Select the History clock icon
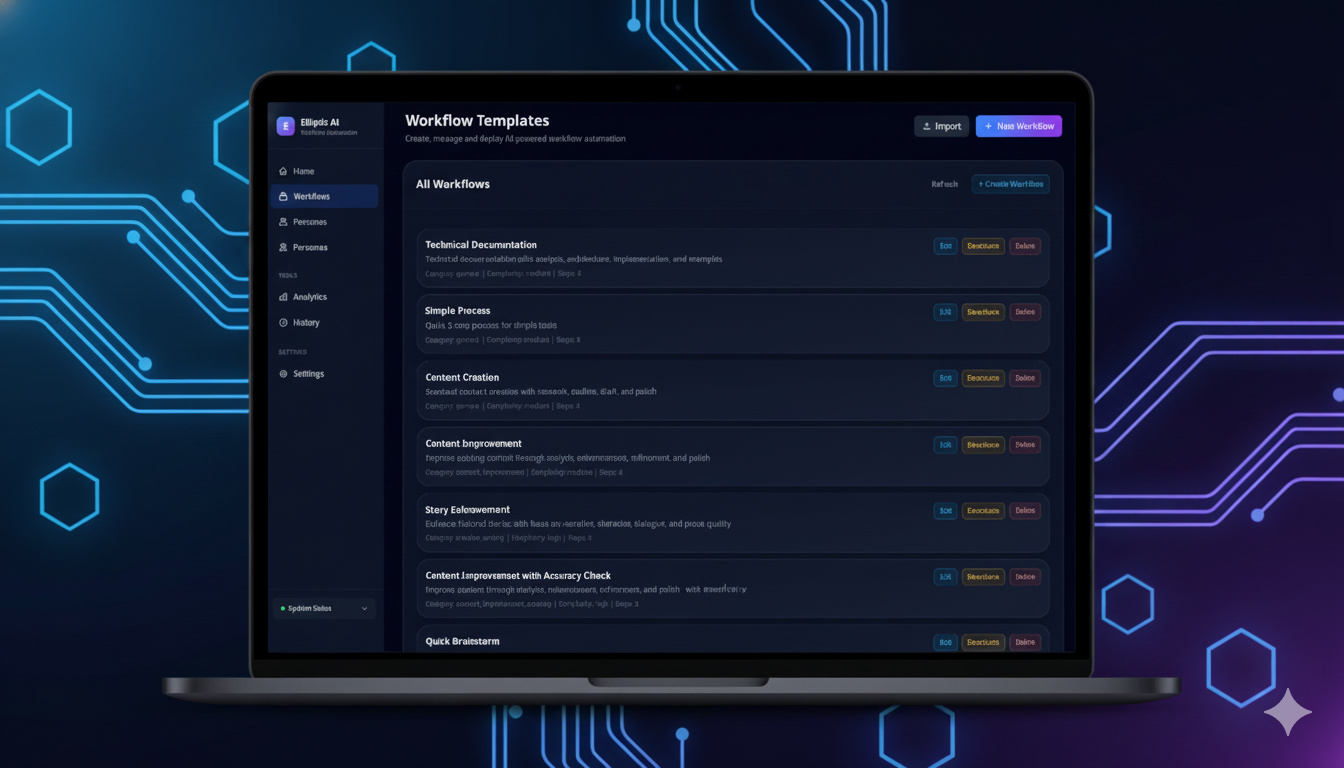 [x=283, y=322]
